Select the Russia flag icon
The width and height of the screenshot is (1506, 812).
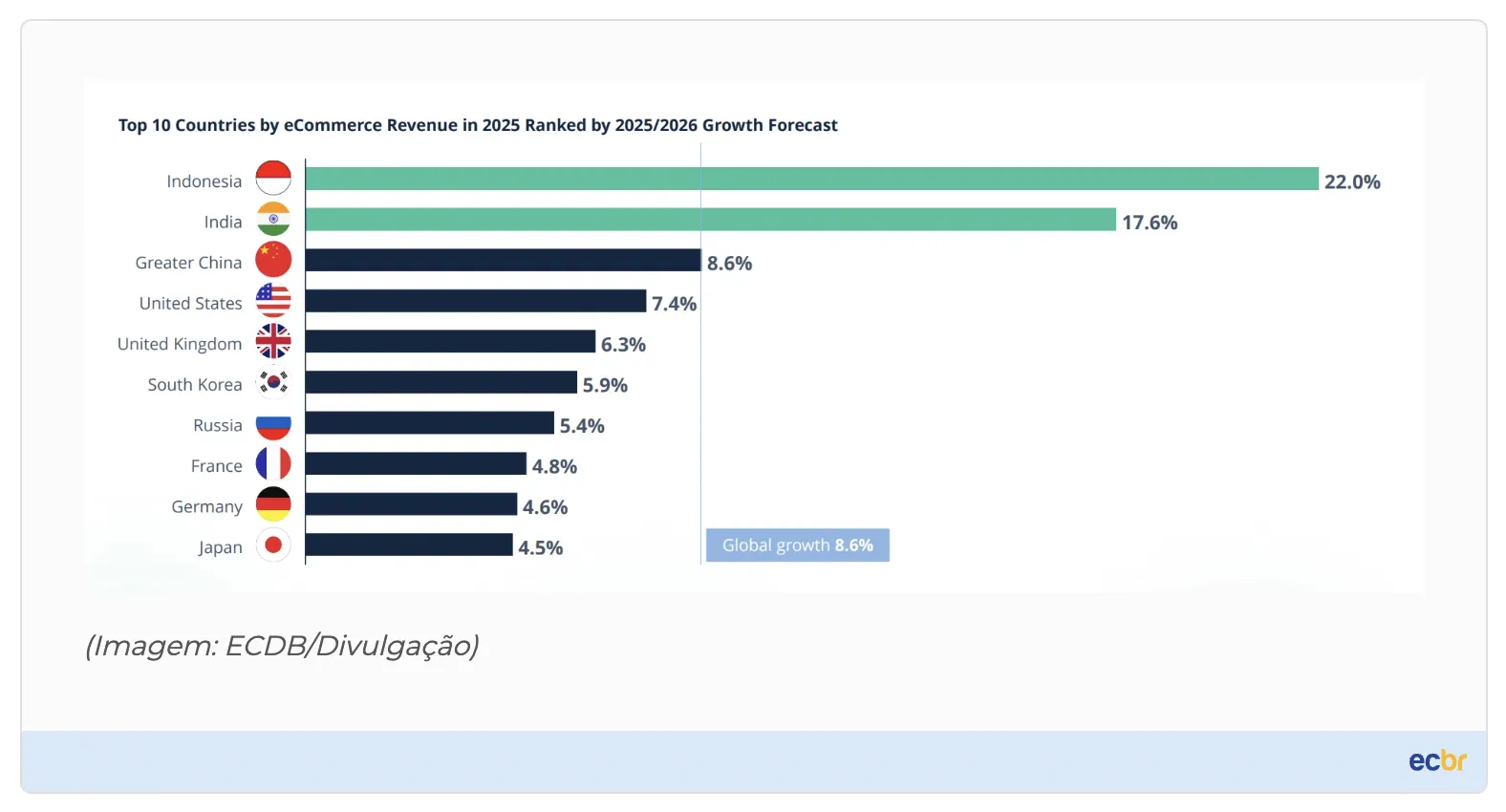[273, 423]
